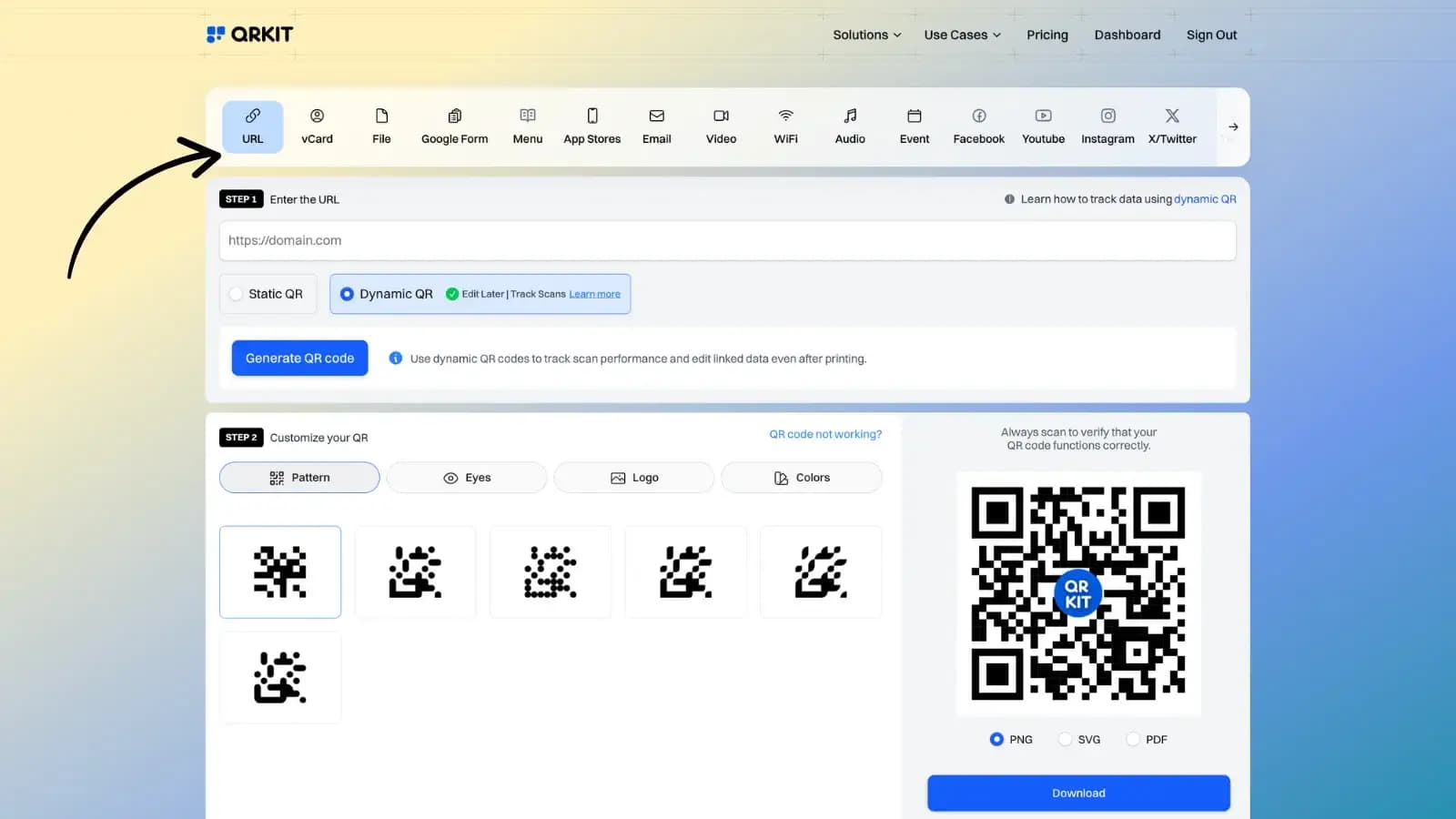Expand the Use Cases menu
The width and height of the screenshot is (1456, 819).
coord(961,35)
